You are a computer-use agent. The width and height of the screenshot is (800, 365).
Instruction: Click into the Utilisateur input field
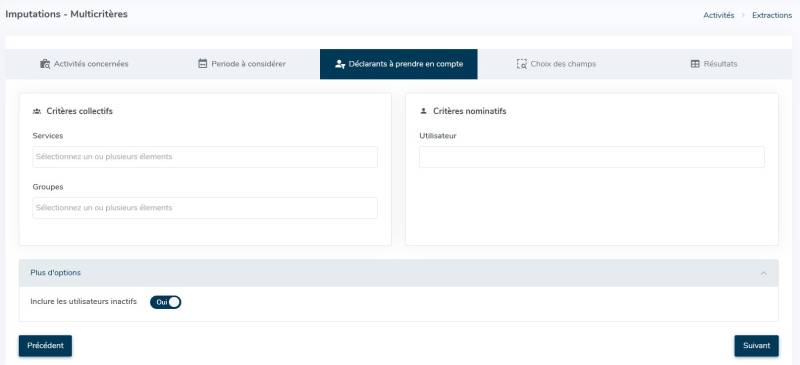[592, 157]
